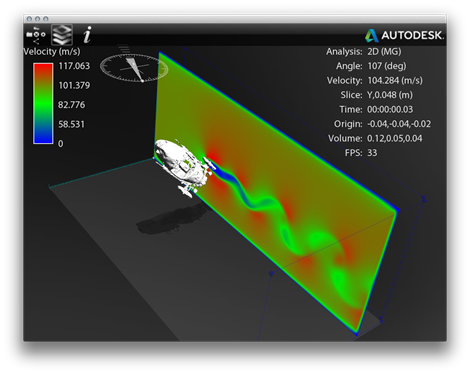Click the Analysis value '2D (MG)'
The width and height of the screenshot is (470, 374).
tap(384, 52)
